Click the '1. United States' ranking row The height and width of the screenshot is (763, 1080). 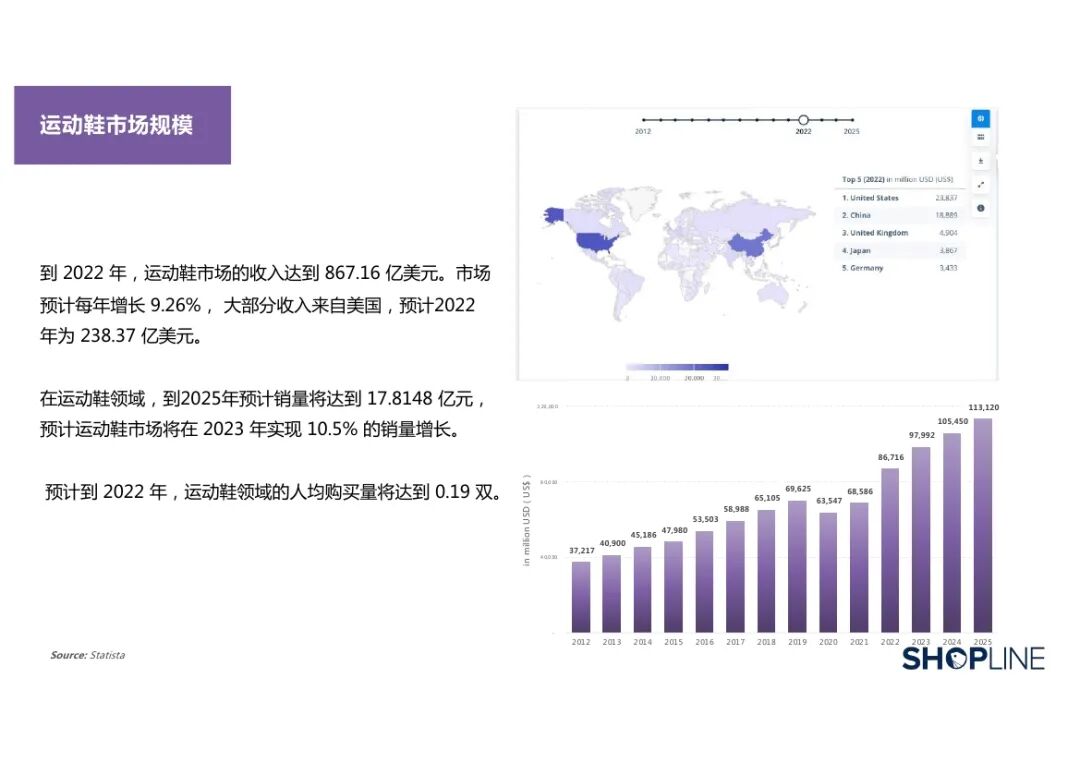click(899, 198)
